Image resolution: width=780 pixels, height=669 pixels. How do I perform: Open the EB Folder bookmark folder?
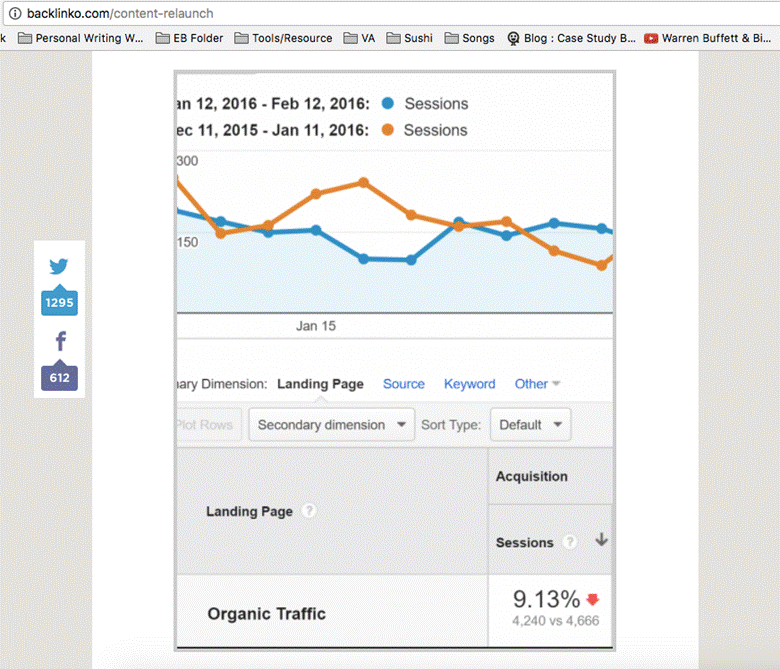190,38
